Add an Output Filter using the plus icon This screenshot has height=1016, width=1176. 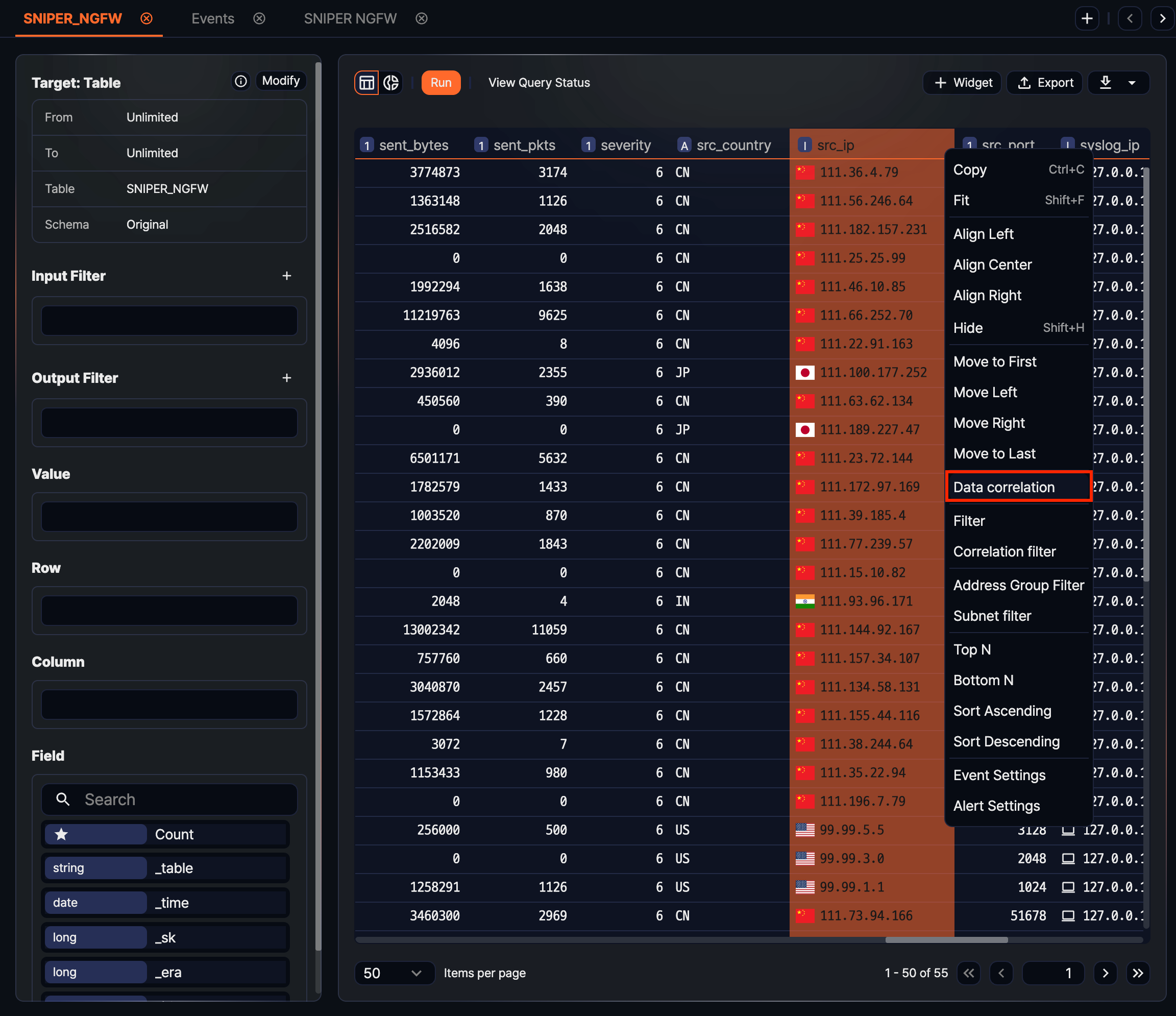(287, 377)
